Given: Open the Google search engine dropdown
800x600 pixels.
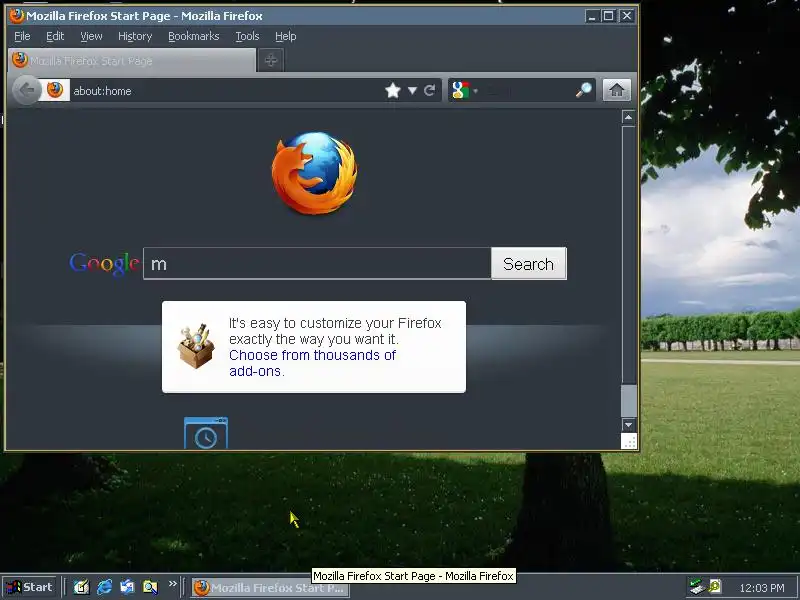Looking at the screenshot, I should pos(464,90).
